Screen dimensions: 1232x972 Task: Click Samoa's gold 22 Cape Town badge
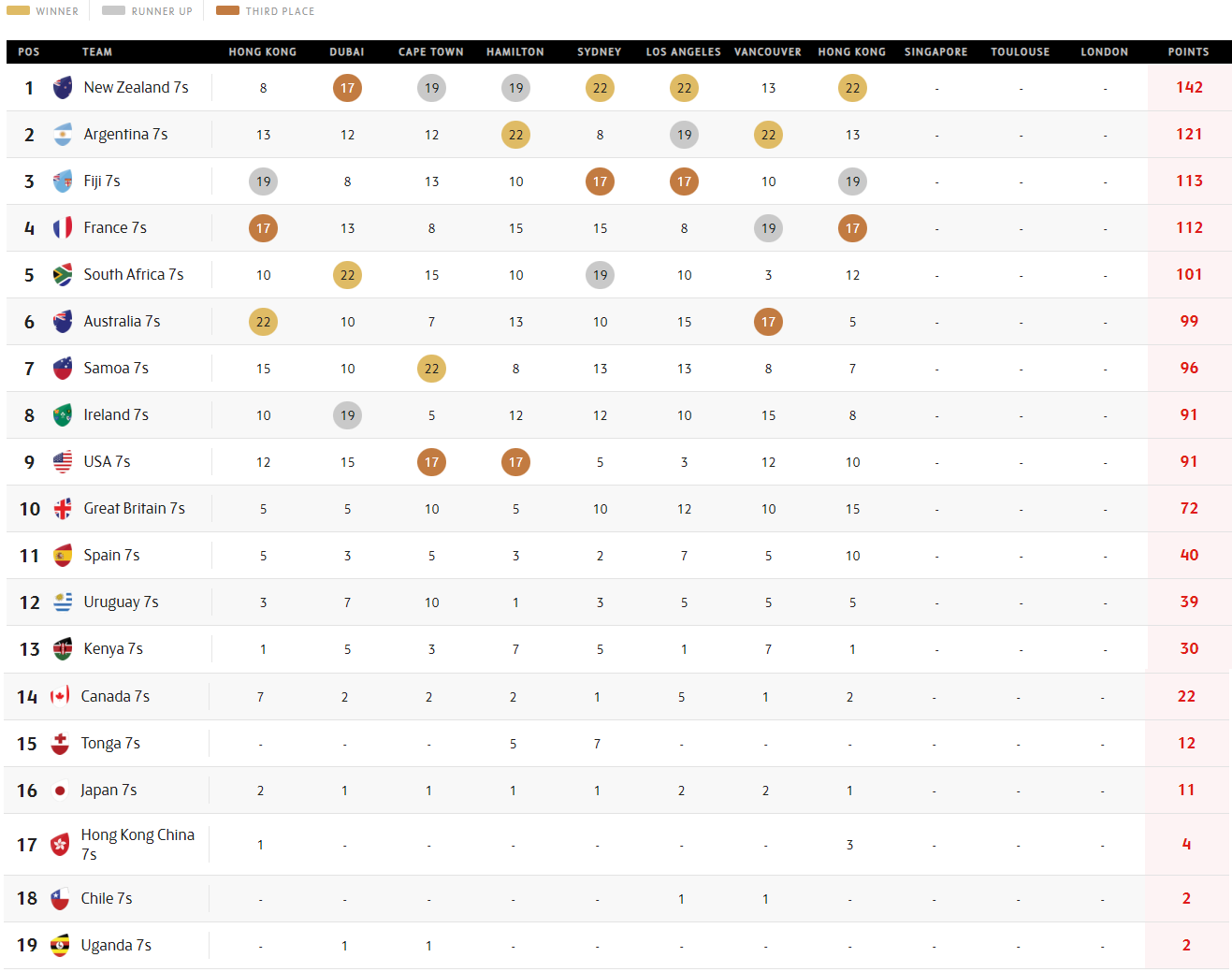tap(431, 369)
